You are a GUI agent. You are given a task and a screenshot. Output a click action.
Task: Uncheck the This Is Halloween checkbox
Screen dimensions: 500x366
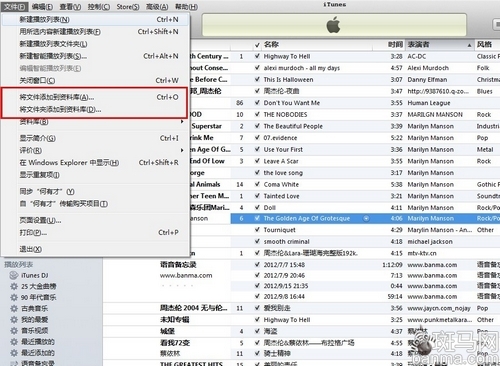point(257,79)
